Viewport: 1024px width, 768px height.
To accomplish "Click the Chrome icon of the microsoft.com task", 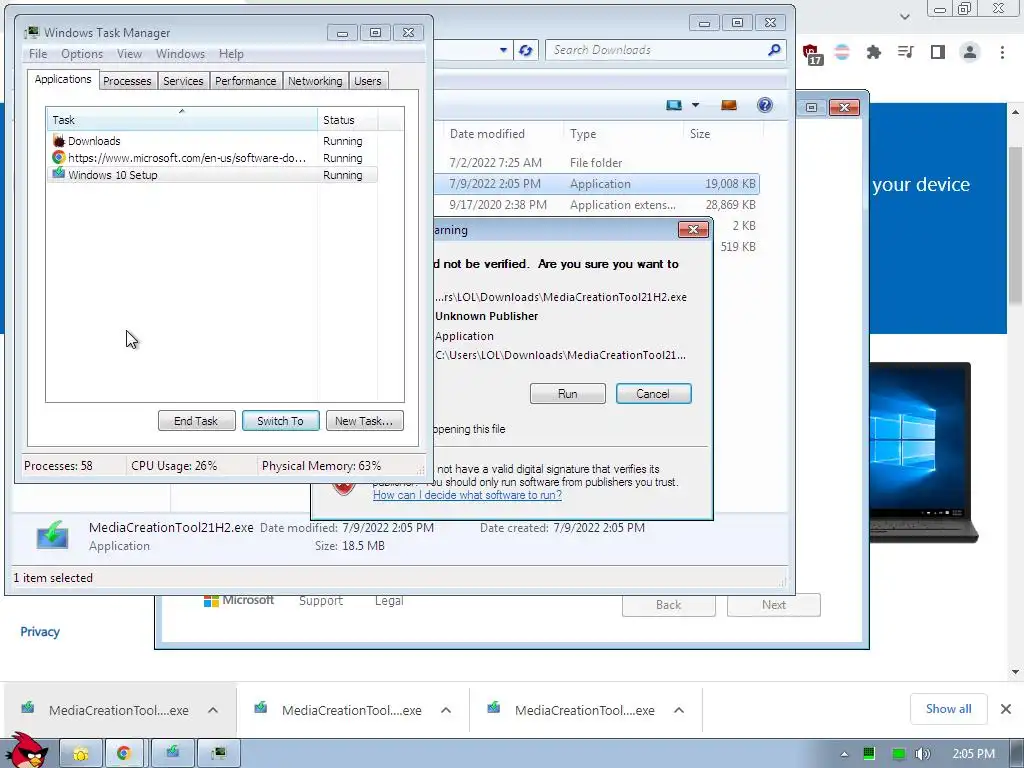I will (x=59, y=157).
